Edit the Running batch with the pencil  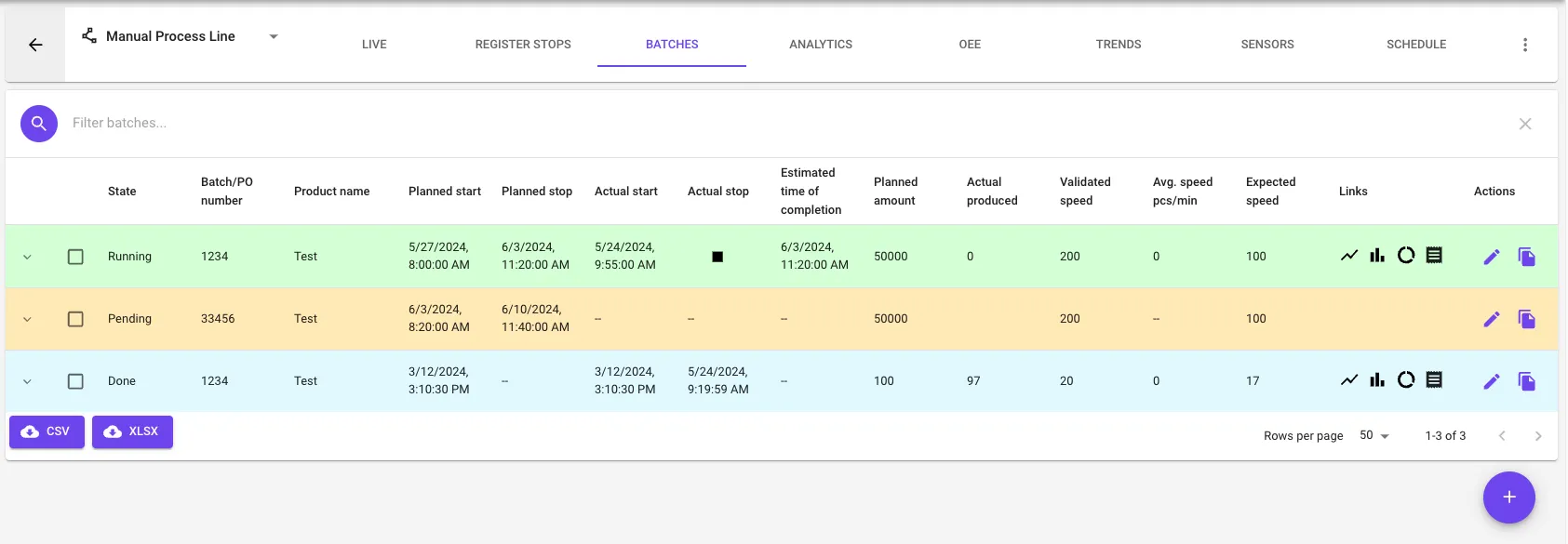(x=1492, y=257)
